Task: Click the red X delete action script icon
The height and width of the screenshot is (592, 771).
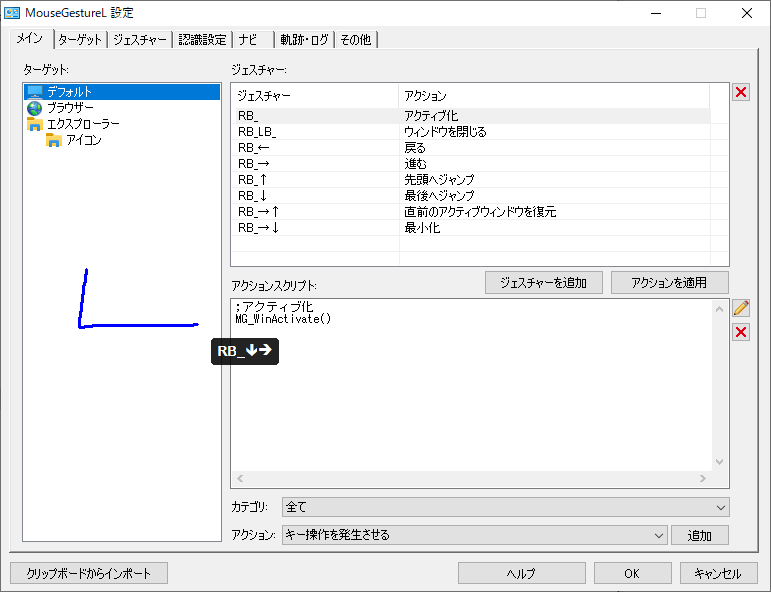Action: coord(741,332)
